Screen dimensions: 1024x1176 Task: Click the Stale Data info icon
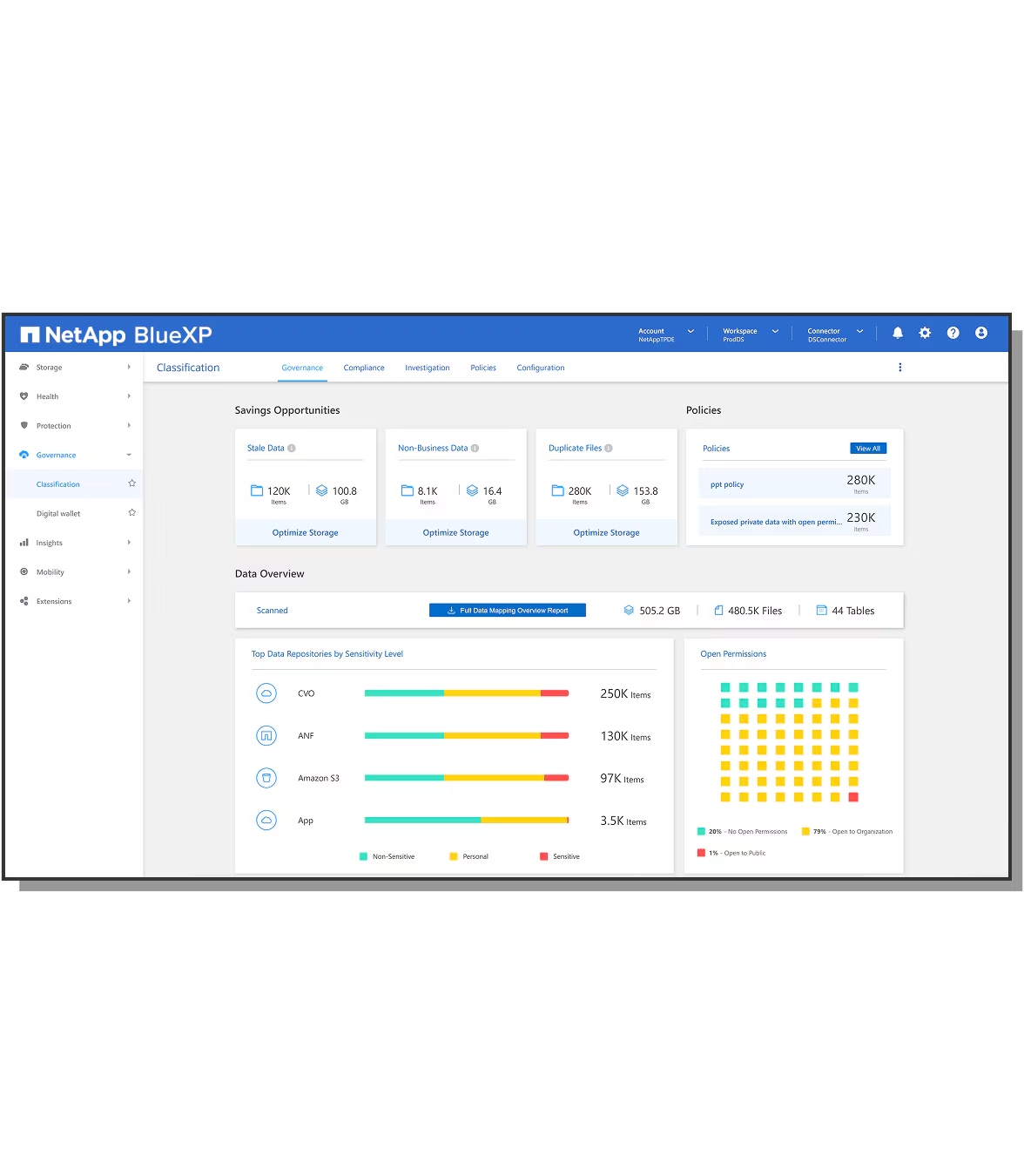pyautogui.click(x=292, y=449)
